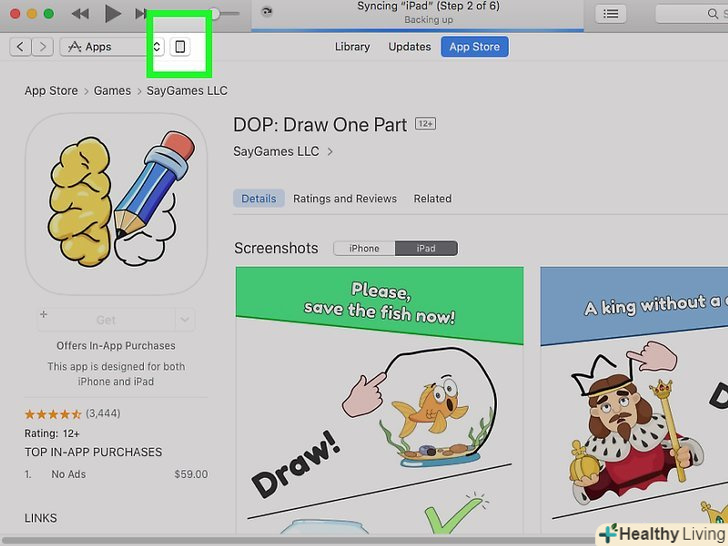Click the horizontal scrollbar at bottom
The width and height of the screenshot is (728, 546).
(x=297, y=541)
